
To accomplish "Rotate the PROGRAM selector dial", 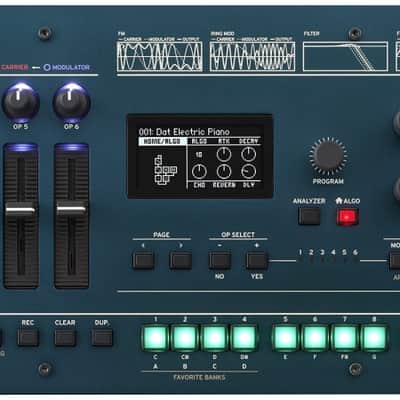I will click(x=328, y=155).
